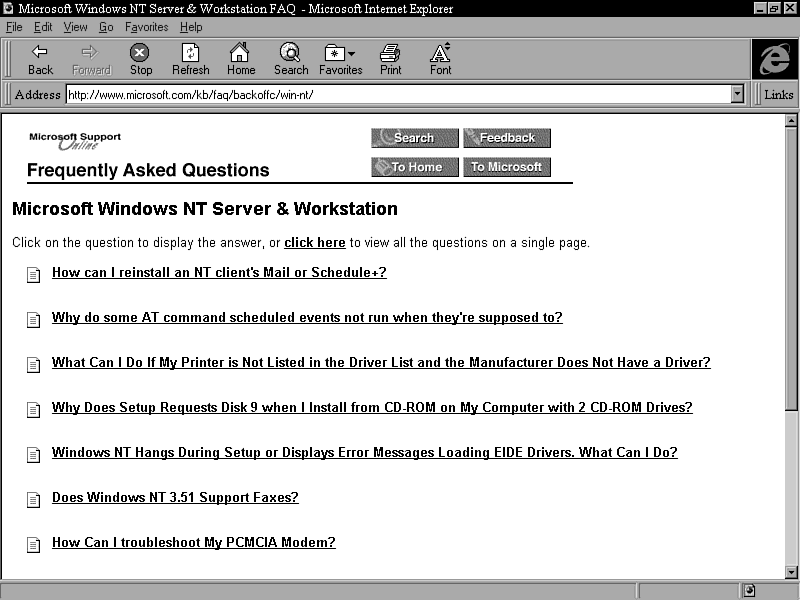
Task: Click the Feedback button on the page
Action: point(506,138)
